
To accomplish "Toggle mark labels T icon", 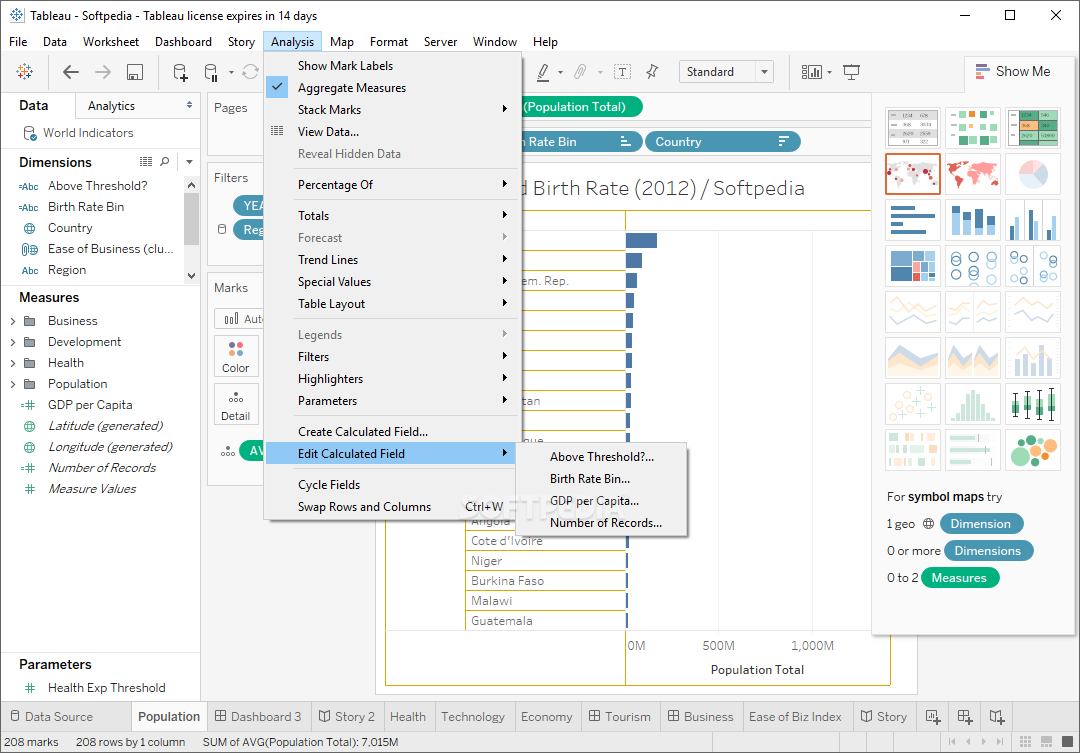I will pos(623,72).
